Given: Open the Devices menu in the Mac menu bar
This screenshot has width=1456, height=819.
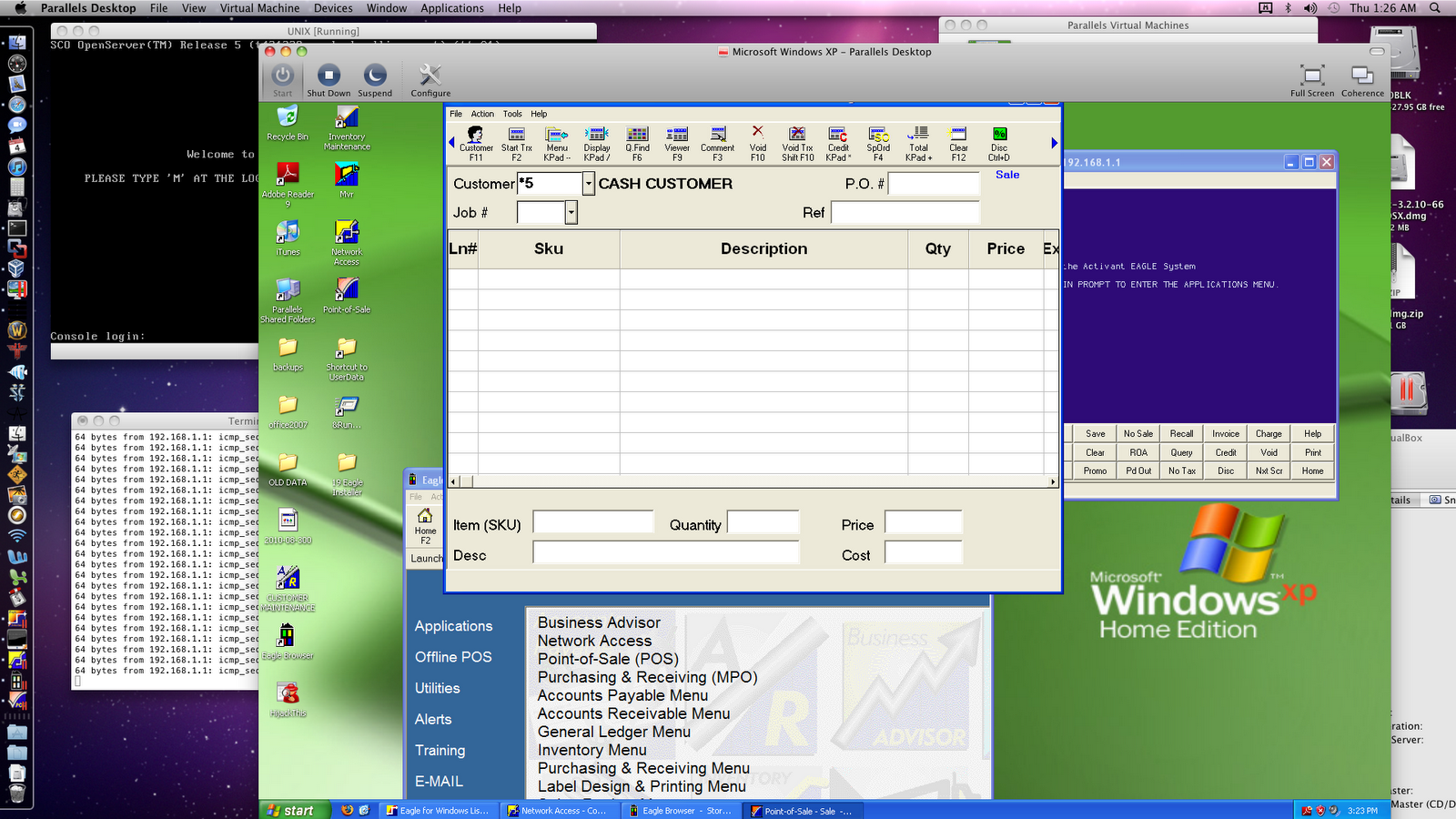Looking at the screenshot, I should coord(333,8).
